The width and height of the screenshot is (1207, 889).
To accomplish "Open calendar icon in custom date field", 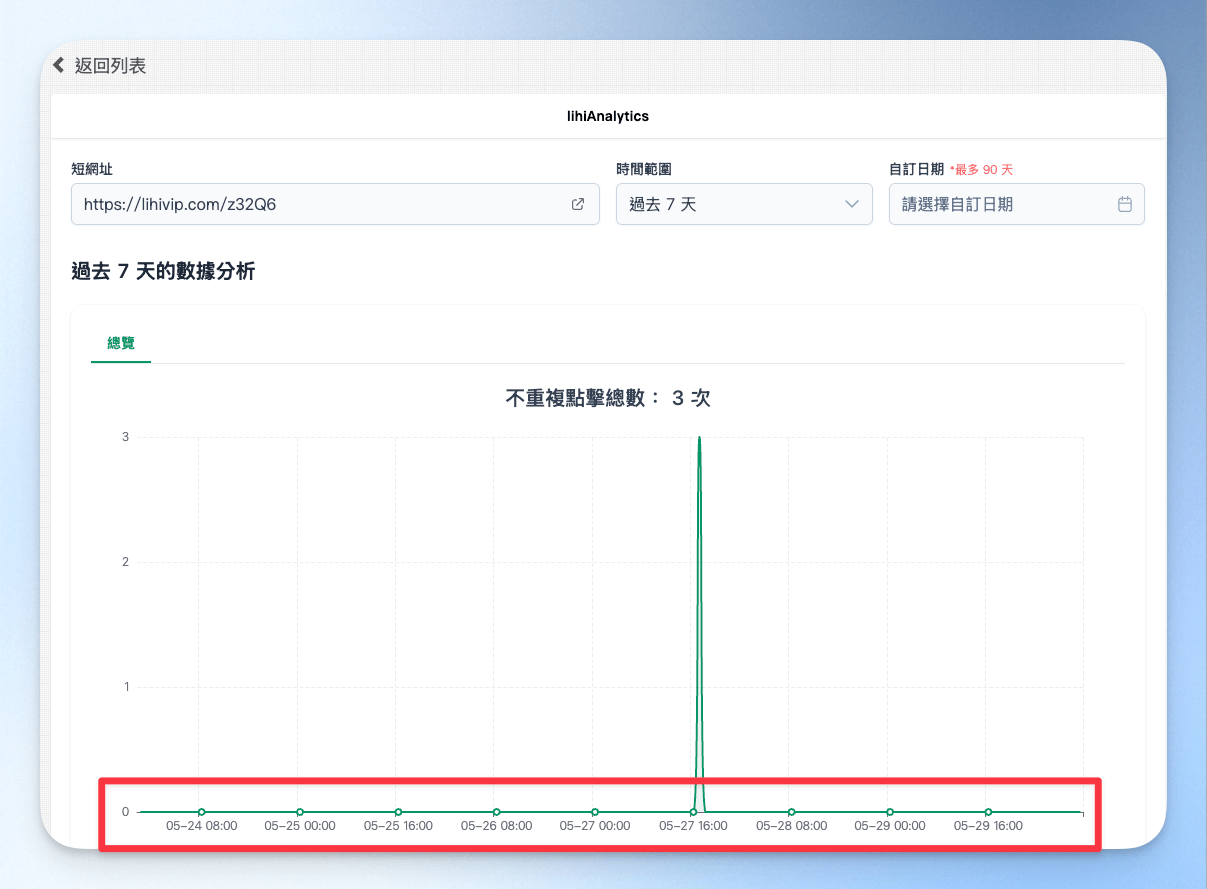I will 1124,204.
